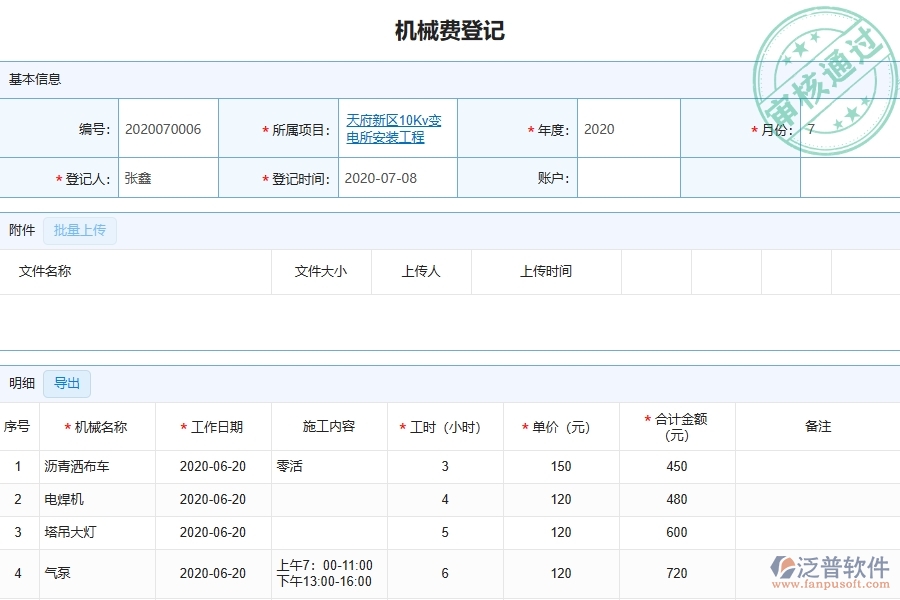Click the 导出 export button

(x=67, y=383)
